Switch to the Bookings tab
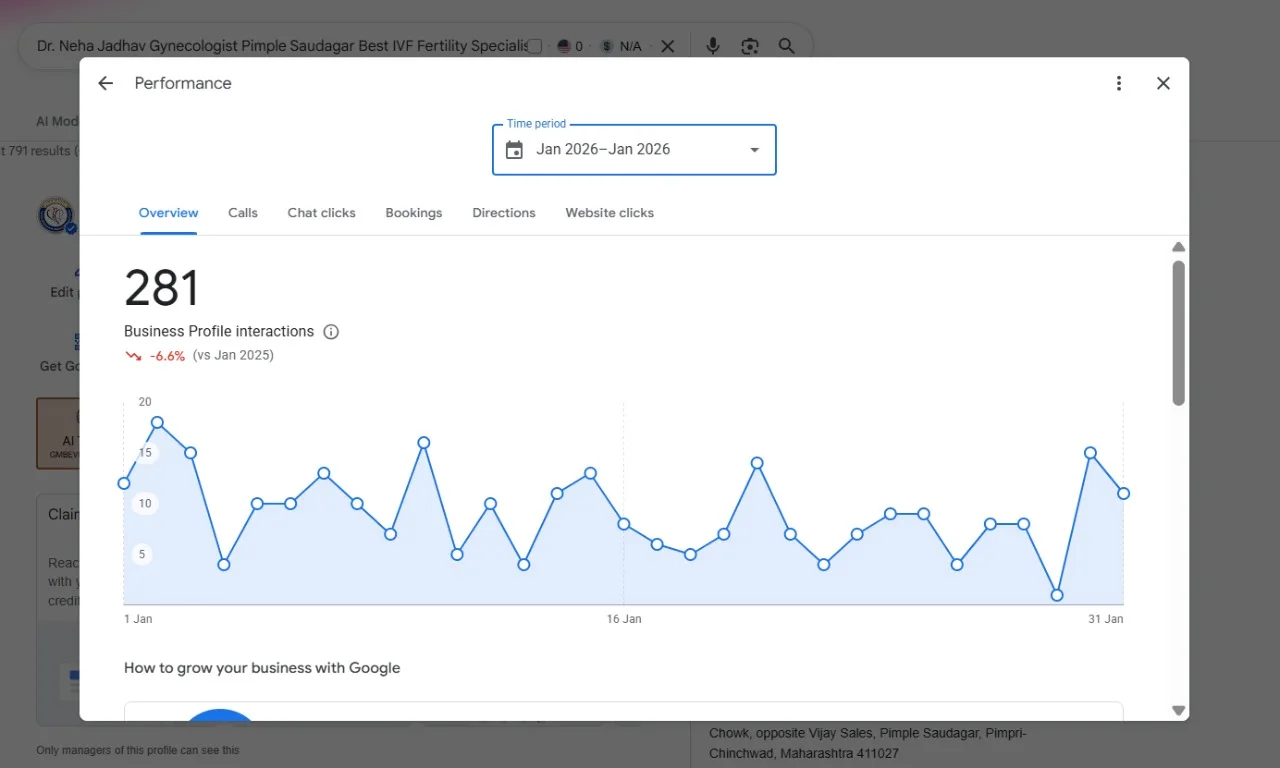The width and height of the screenshot is (1280, 768). 414,213
